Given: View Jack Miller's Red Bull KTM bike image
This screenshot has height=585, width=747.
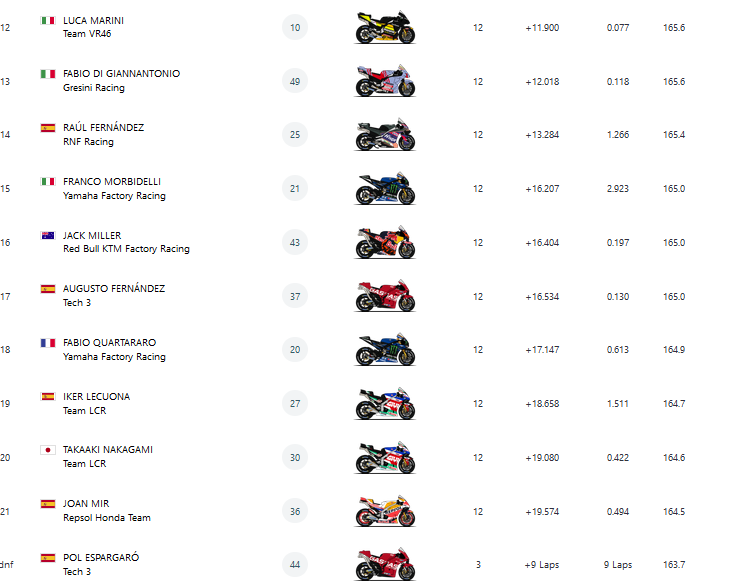Looking at the screenshot, I should [385, 242].
